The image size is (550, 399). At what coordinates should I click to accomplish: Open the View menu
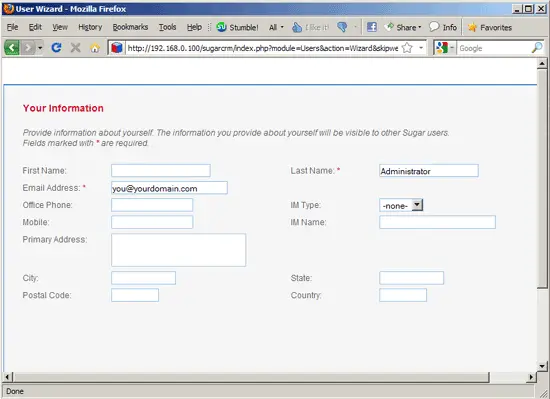click(60, 27)
